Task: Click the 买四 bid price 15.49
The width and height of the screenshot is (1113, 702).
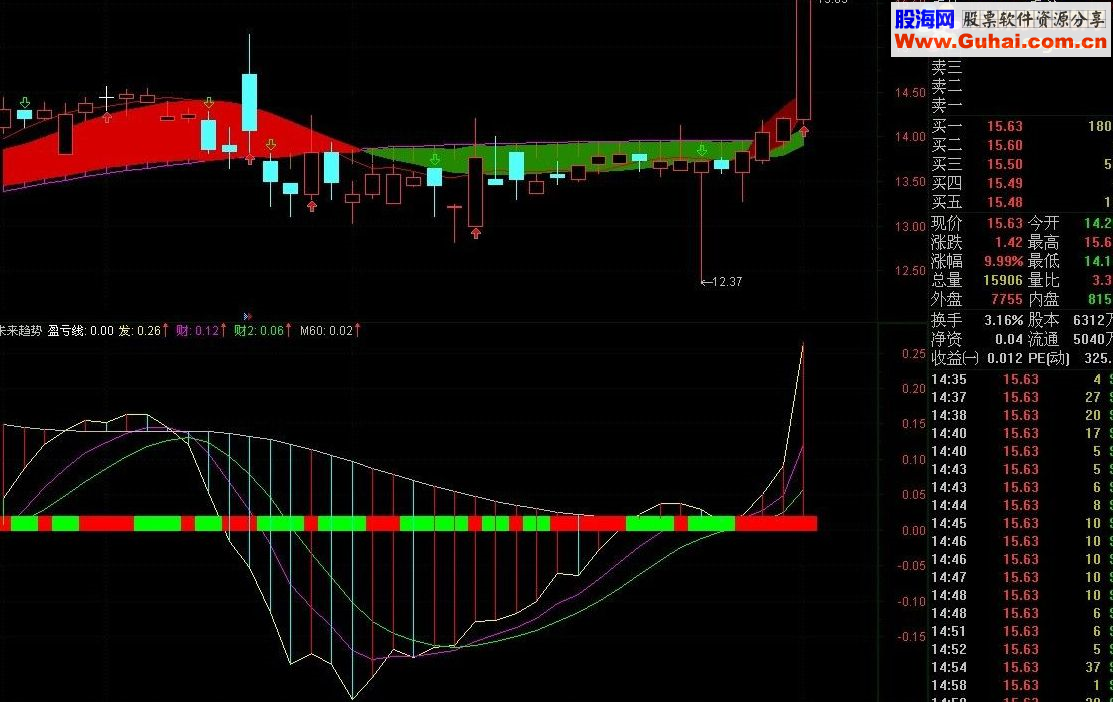Action: tap(1005, 184)
